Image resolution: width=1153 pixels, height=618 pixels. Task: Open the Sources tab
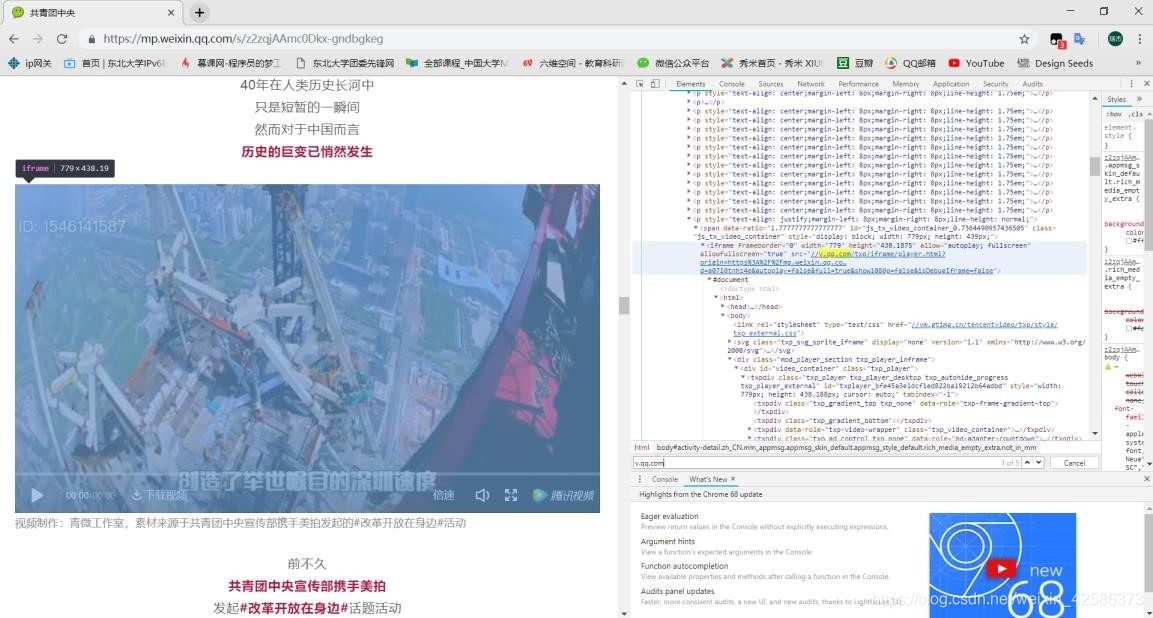(x=771, y=84)
